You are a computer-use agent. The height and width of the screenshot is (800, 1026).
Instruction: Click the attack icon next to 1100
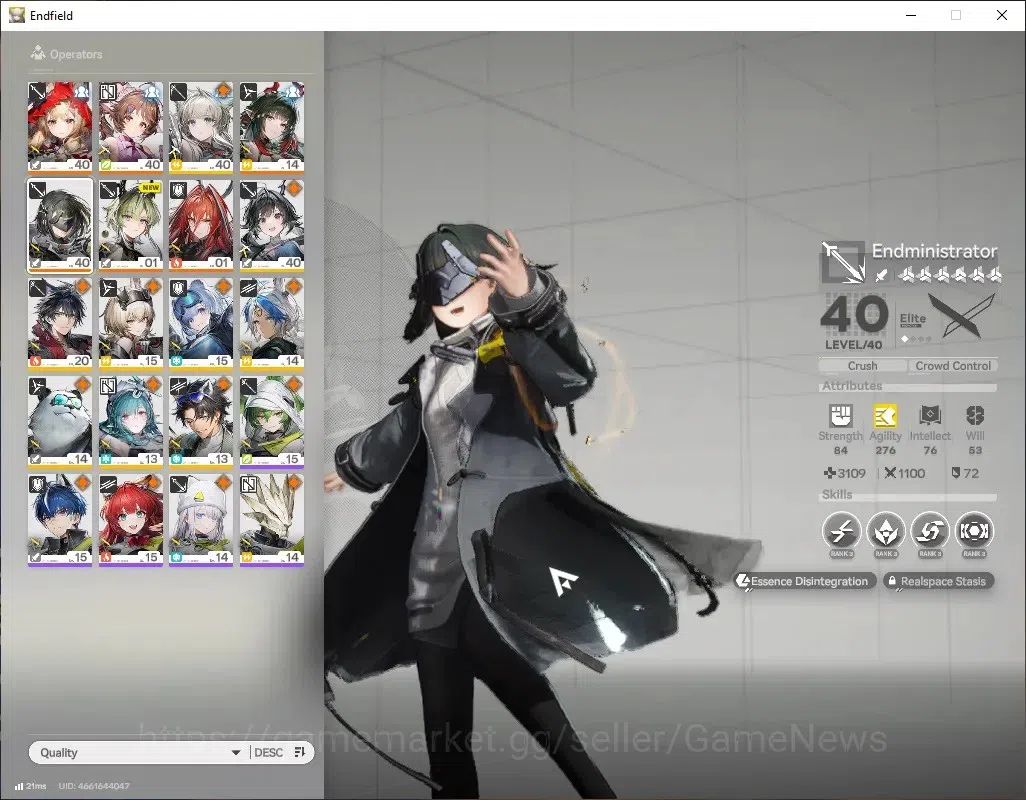[x=891, y=473]
